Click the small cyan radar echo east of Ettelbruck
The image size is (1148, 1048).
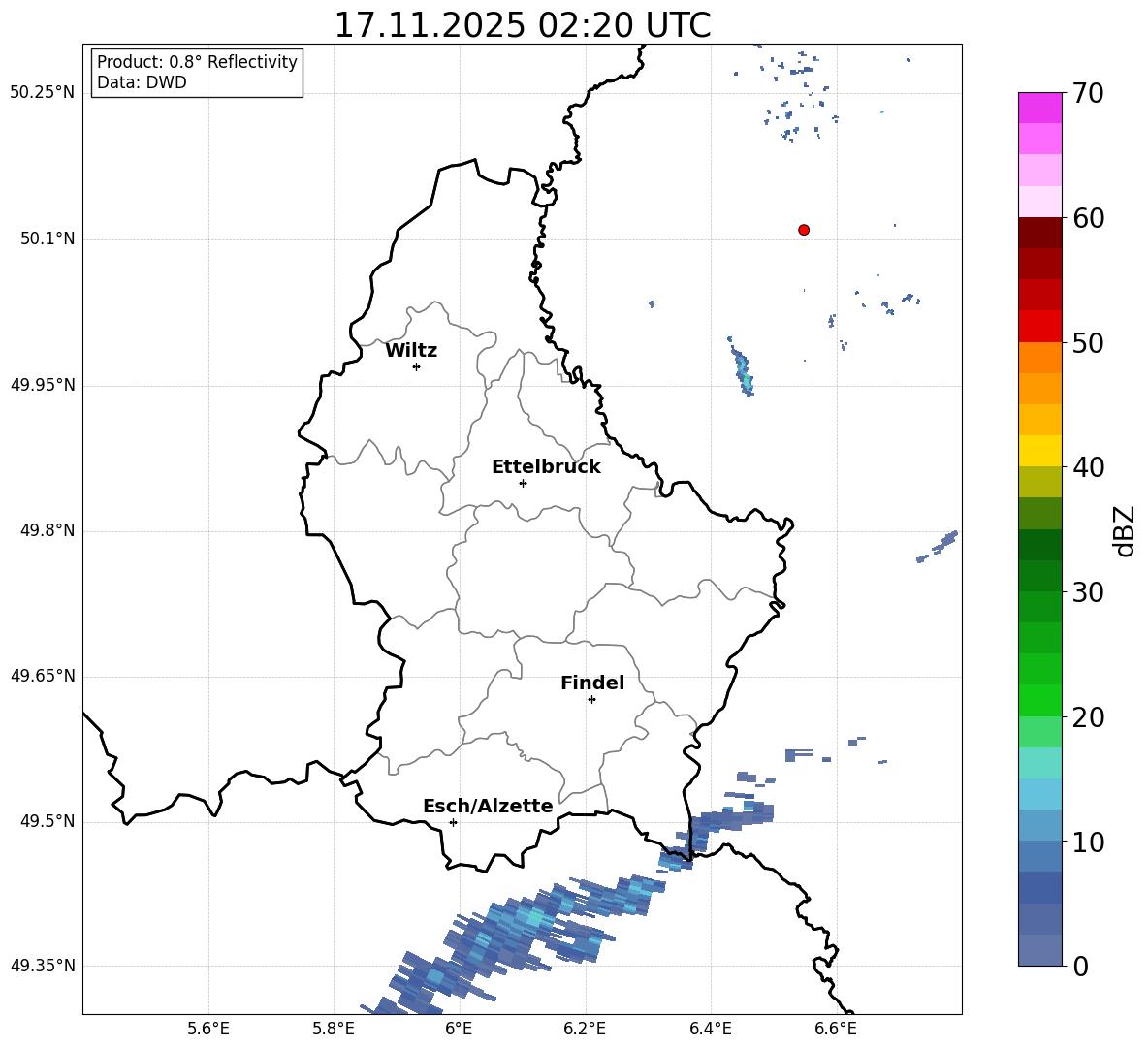pos(741,365)
